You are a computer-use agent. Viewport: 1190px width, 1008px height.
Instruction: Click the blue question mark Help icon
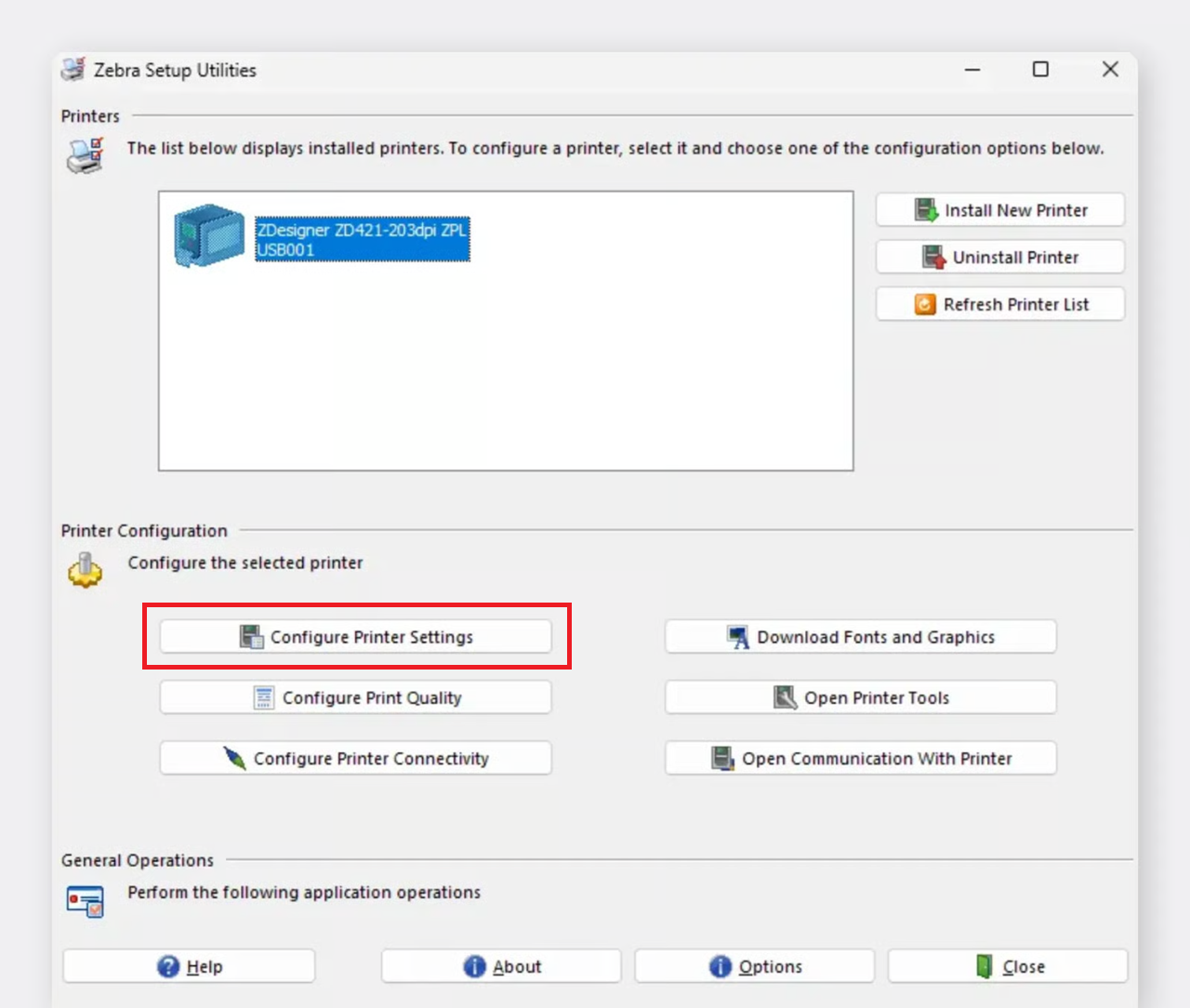(x=168, y=967)
